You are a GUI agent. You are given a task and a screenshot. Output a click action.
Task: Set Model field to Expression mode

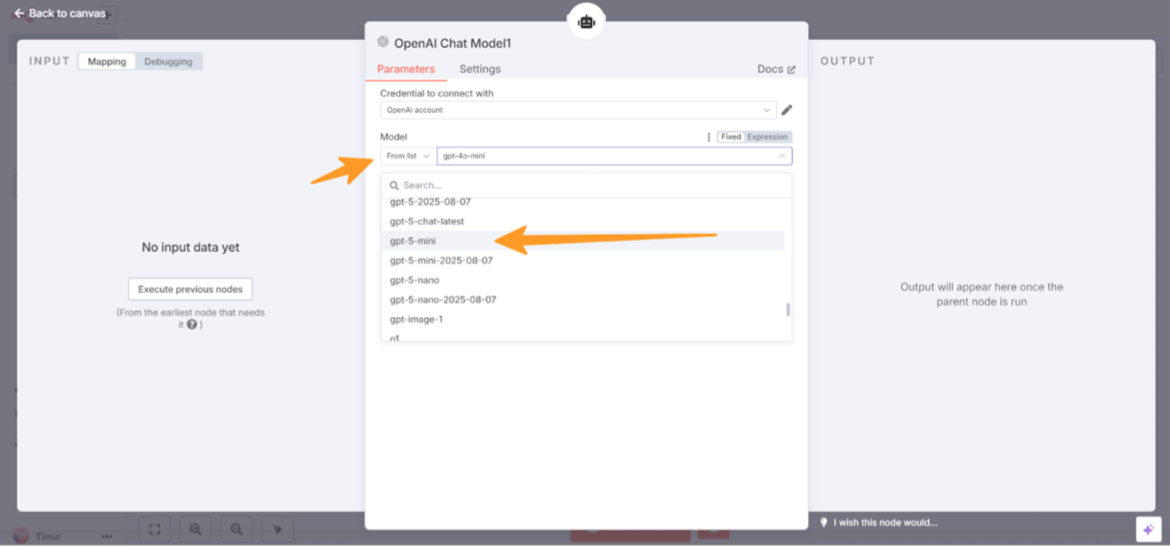[767, 137]
